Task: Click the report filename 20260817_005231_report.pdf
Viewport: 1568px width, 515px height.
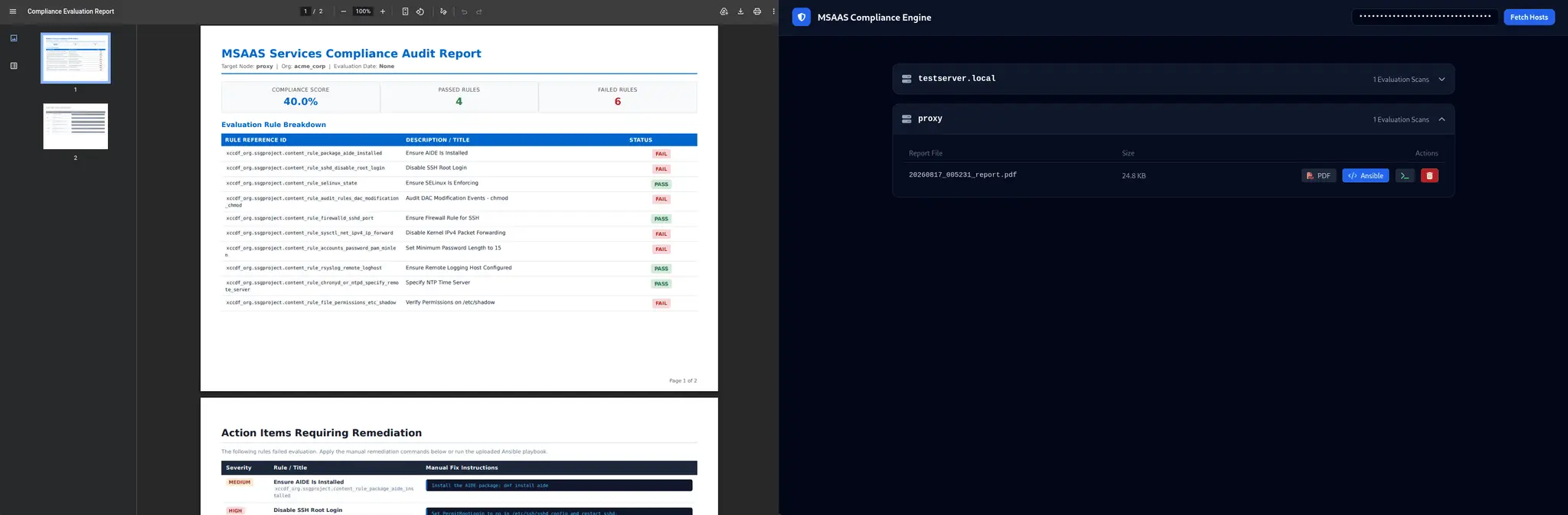Action: click(962, 175)
